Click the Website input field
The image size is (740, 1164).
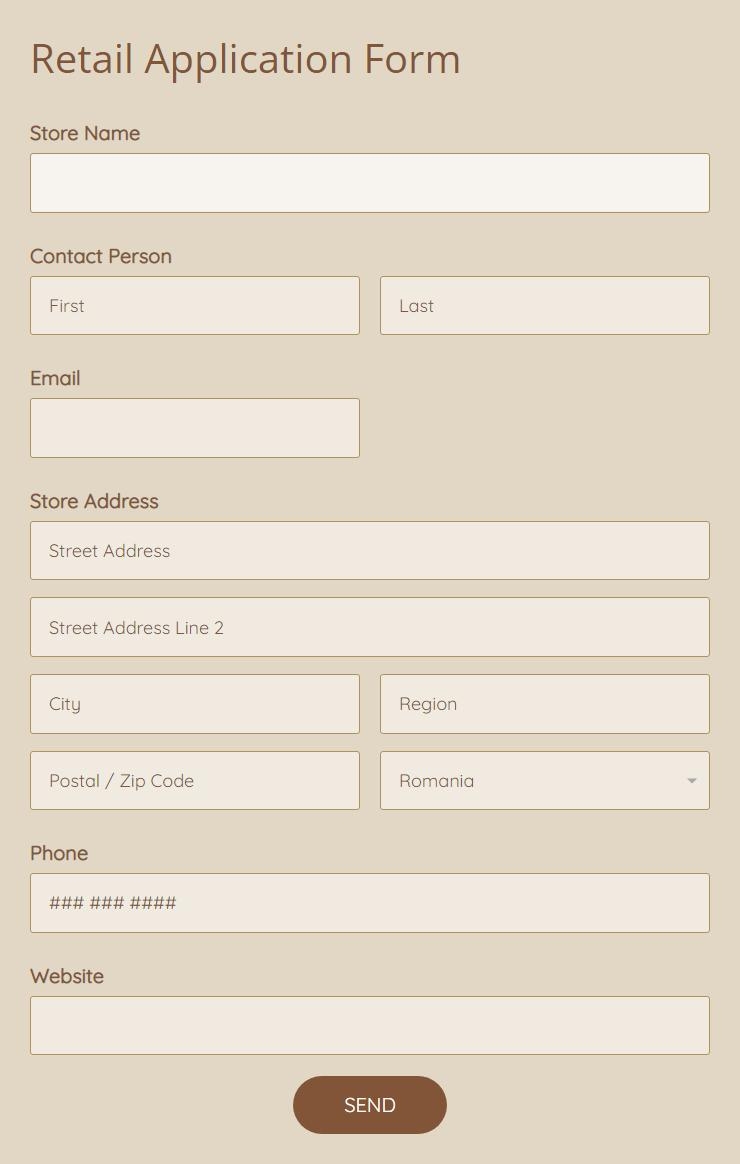coord(370,1025)
